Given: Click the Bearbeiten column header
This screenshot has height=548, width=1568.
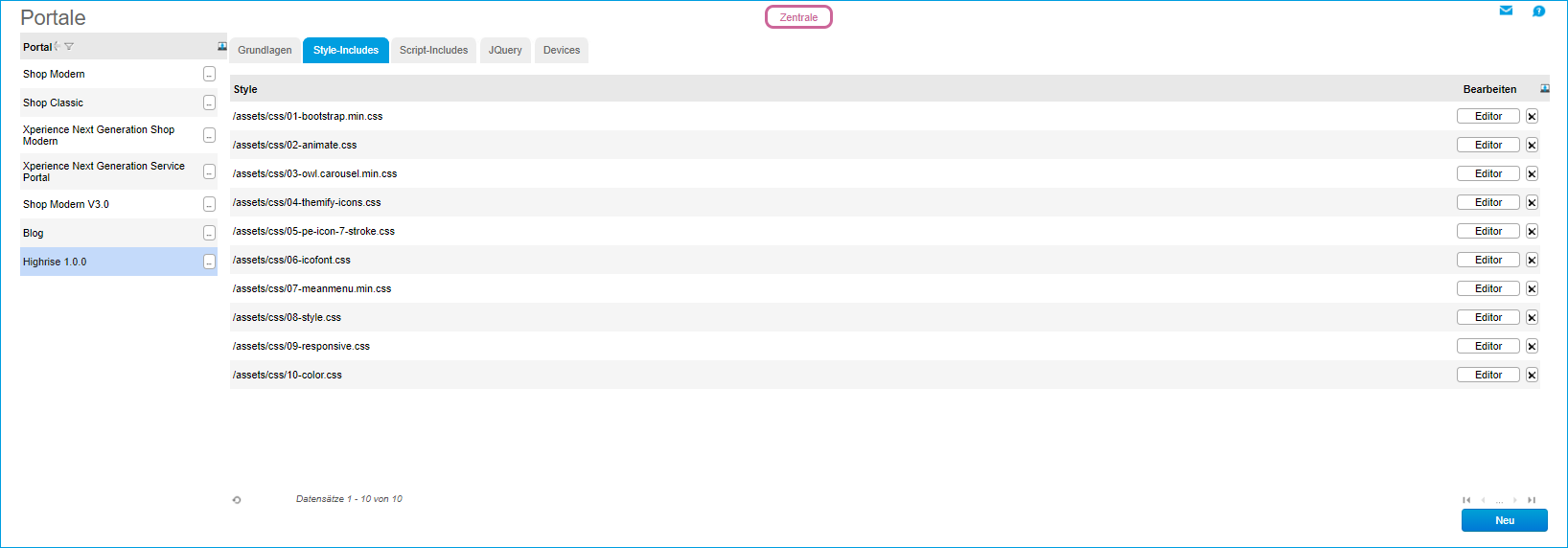Looking at the screenshot, I should click(x=1489, y=89).
